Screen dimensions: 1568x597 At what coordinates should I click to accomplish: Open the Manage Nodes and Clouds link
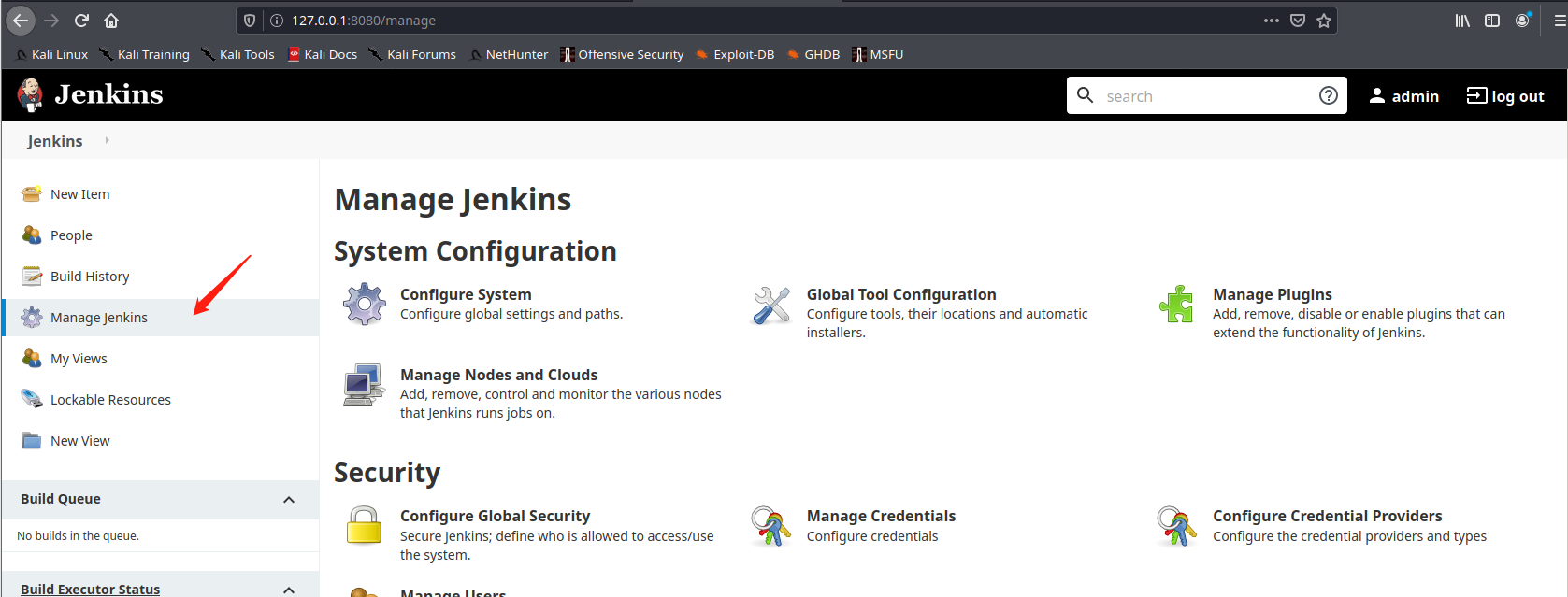[498, 375]
